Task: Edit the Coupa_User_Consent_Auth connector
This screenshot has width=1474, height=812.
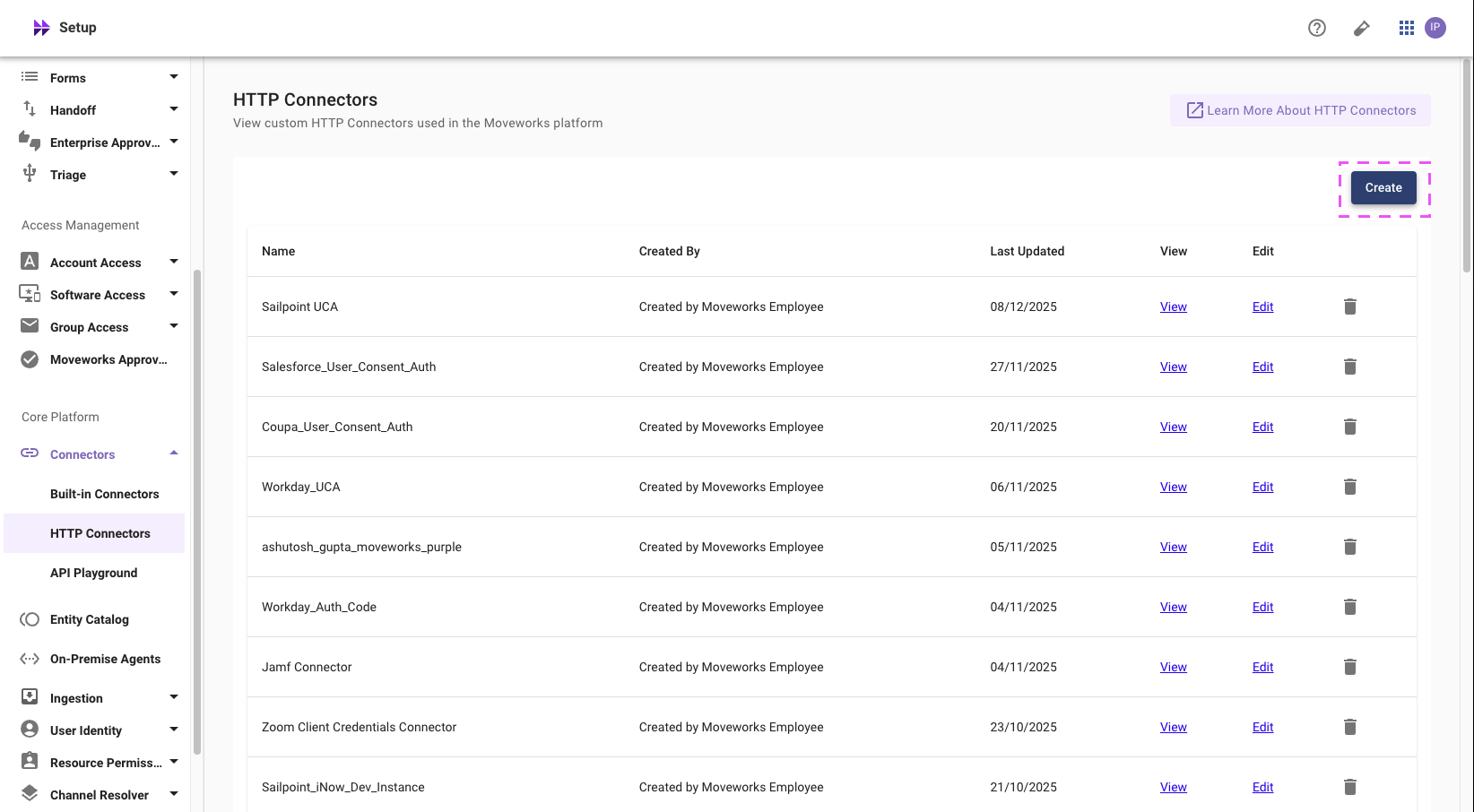Action: [1262, 427]
